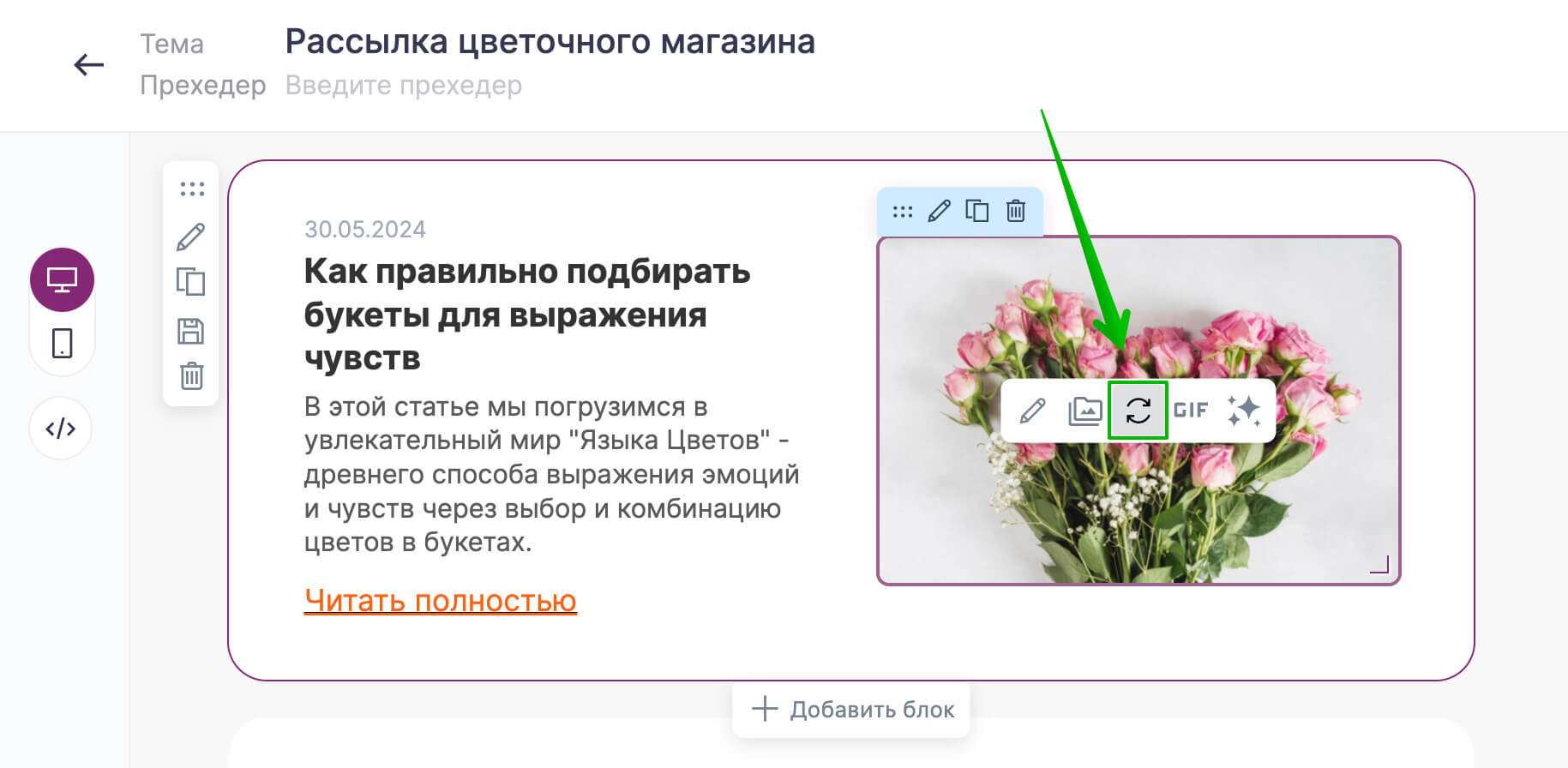Edit the subject Рассылка цветочного магазина
The height and width of the screenshot is (768, 1568).
[550, 41]
